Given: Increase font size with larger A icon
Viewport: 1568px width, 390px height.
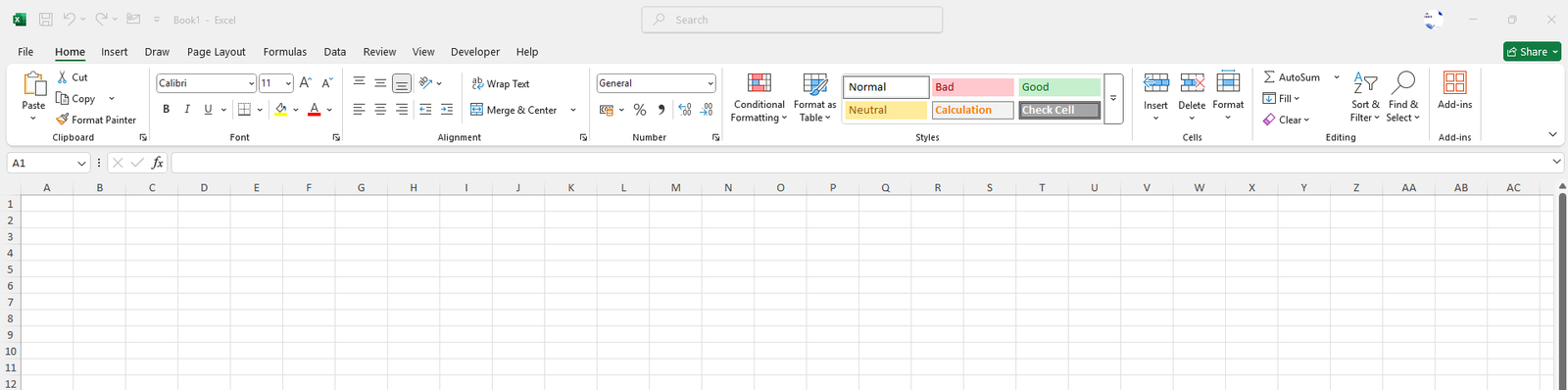Looking at the screenshot, I should tap(306, 83).
